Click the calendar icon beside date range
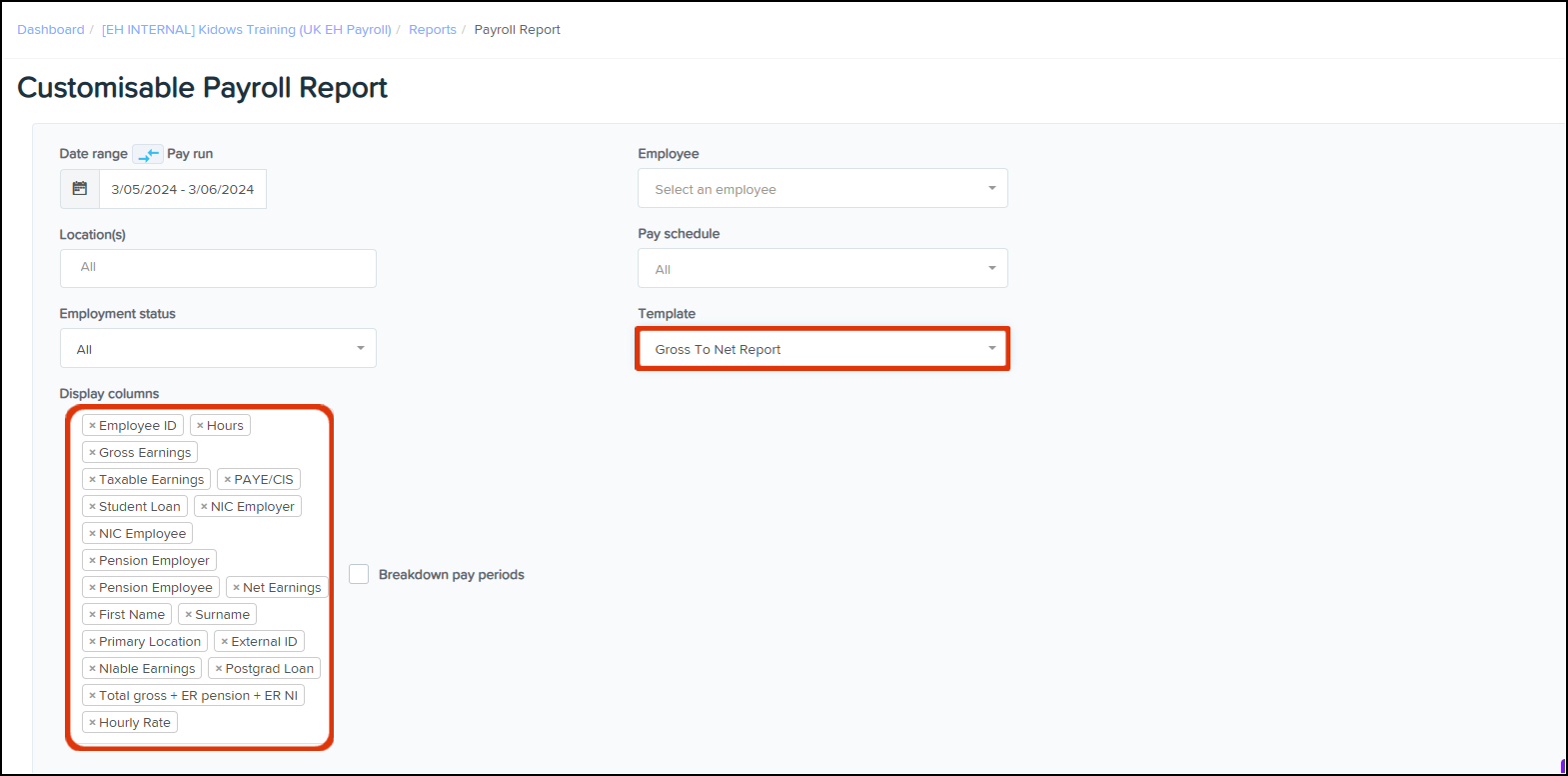 (80, 189)
